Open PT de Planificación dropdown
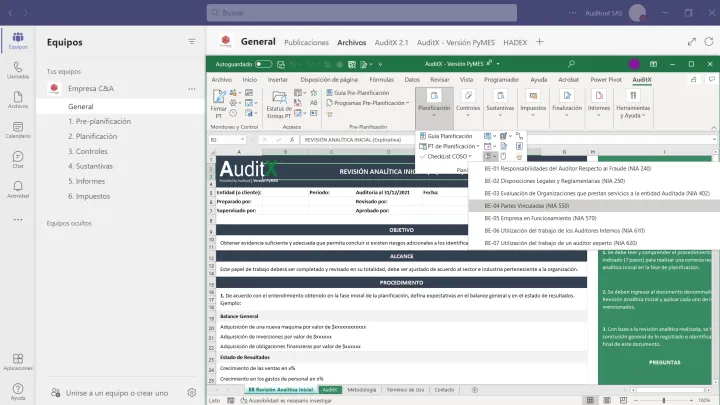The height and width of the screenshot is (405, 720). pos(450,146)
